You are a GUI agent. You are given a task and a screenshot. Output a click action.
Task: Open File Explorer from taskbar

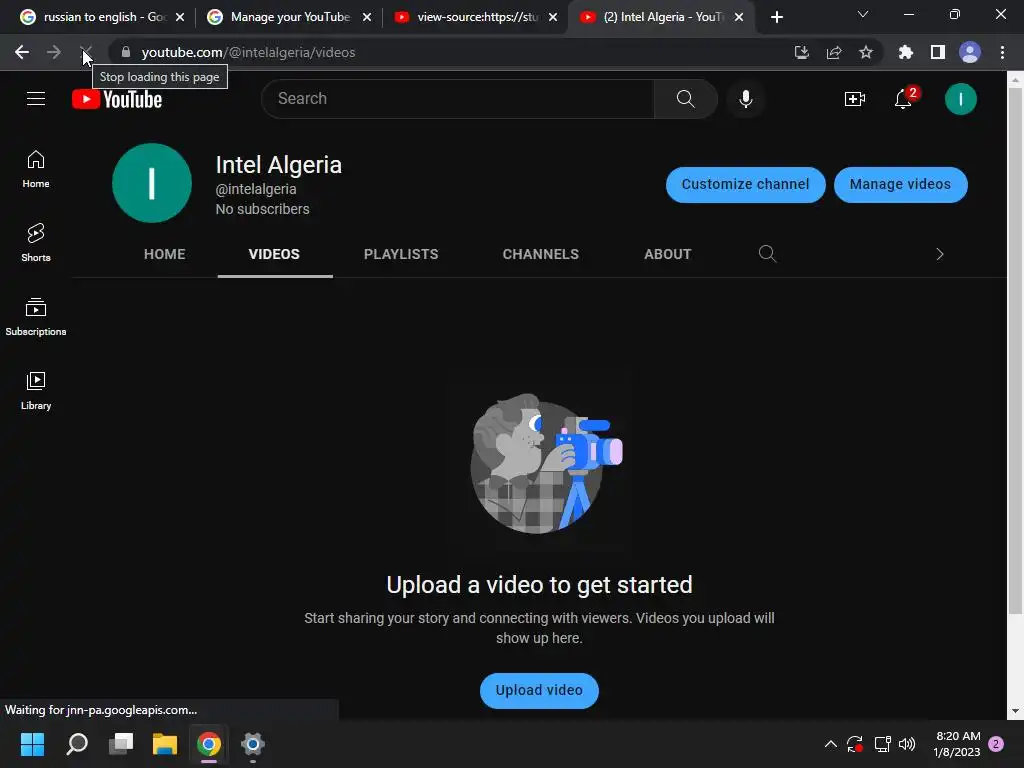(165, 744)
